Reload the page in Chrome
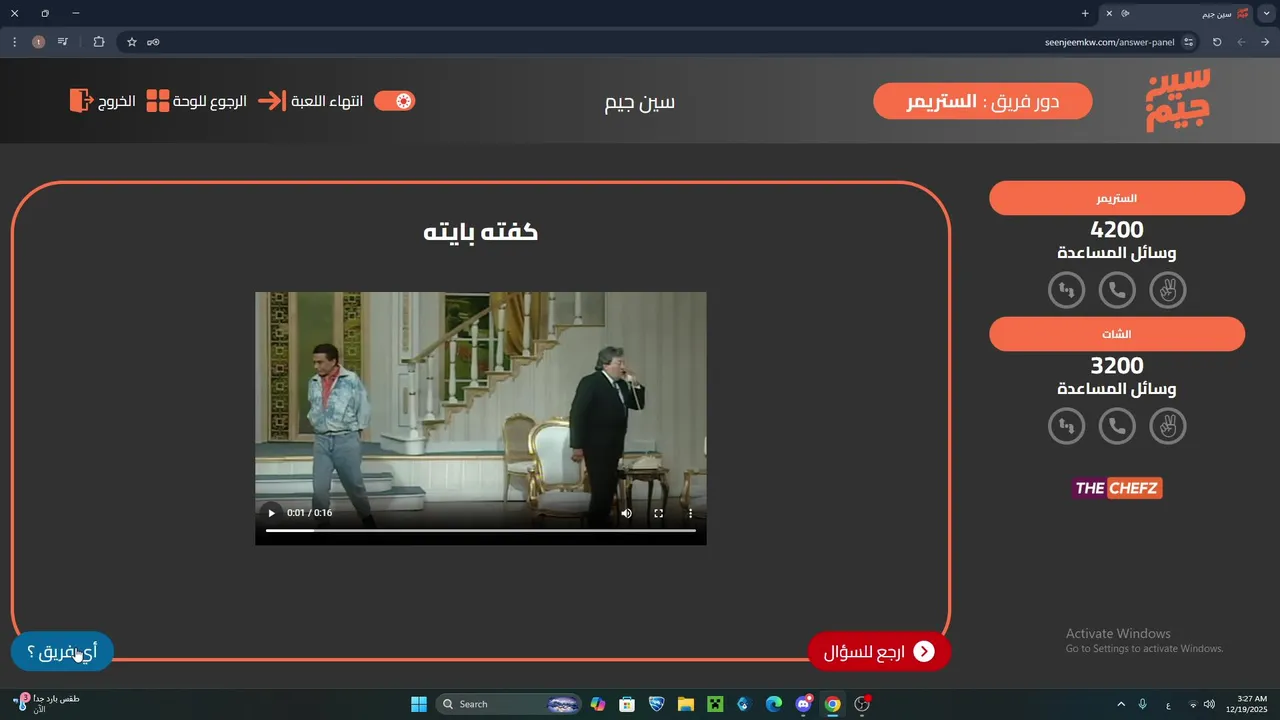The width and height of the screenshot is (1280, 720). click(x=1217, y=42)
